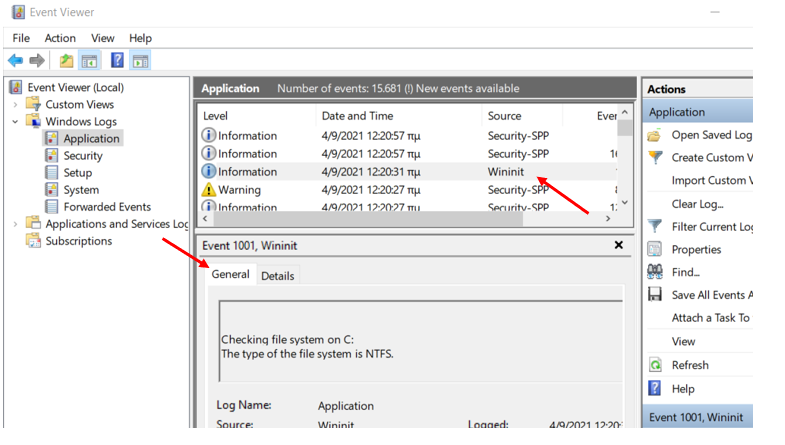This screenshot has height=445, width=785.
Task: Click the green Refresh icon
Action: (655, 365)
